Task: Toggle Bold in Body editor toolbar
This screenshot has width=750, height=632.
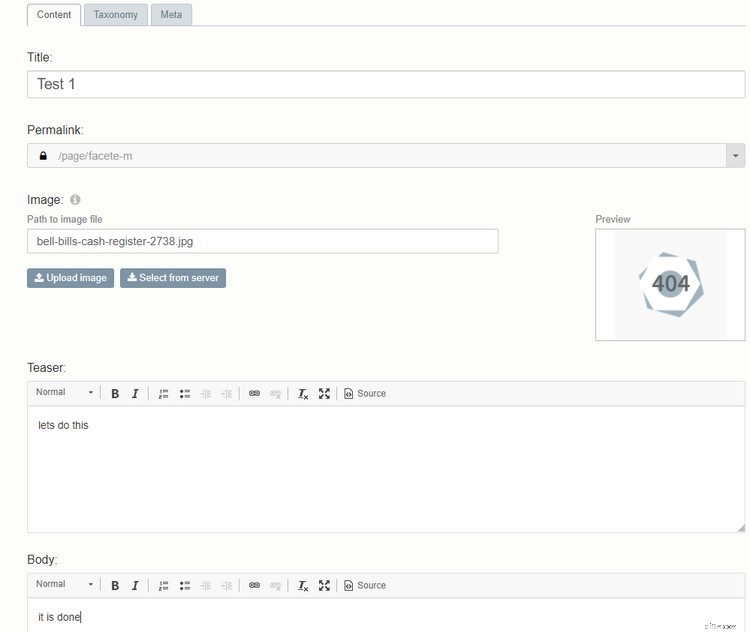Action: click(x=115, y=586)
